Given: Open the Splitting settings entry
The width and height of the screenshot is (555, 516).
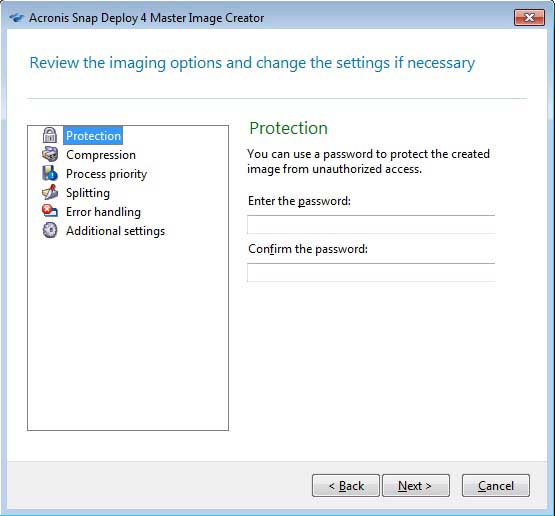Looking at the screenshot, I should [88, 193].
